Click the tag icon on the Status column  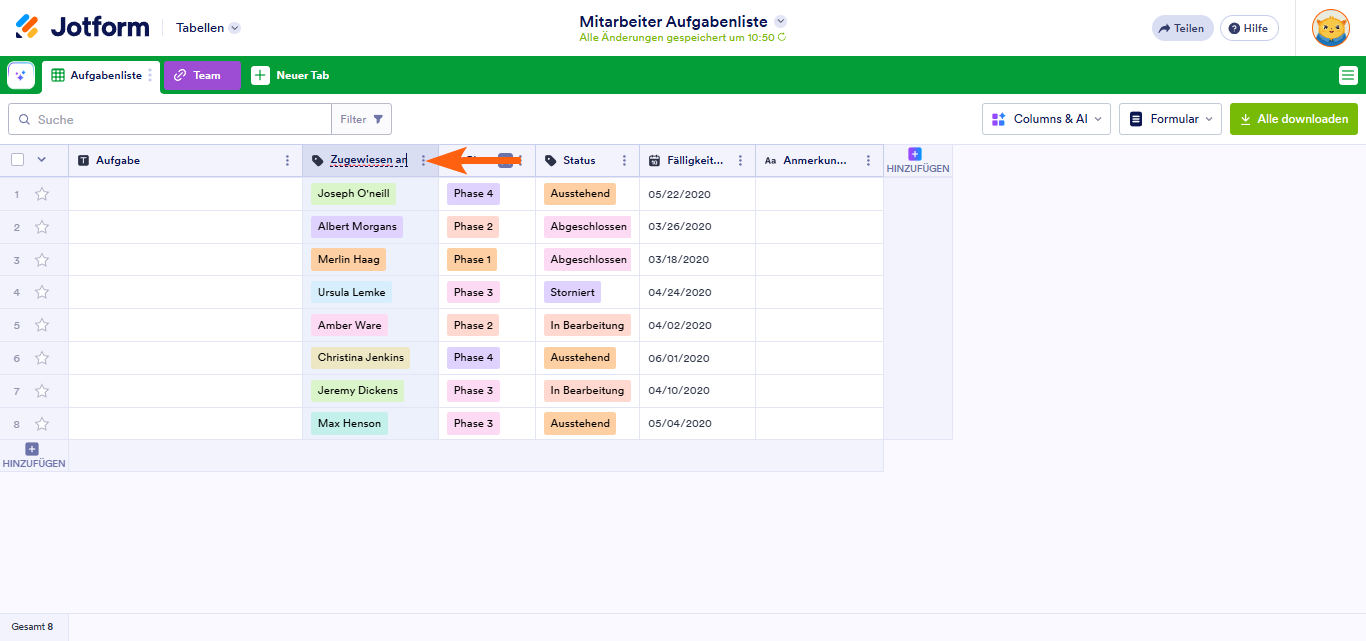(551, 160)
